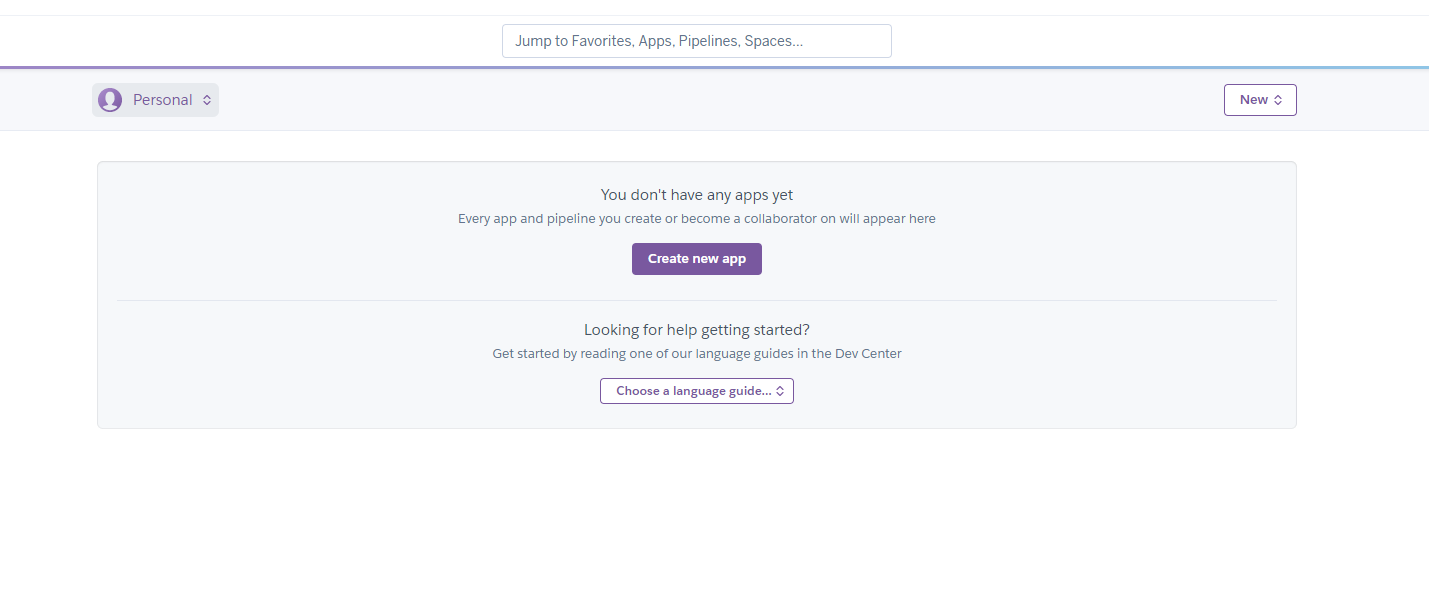Click the up-down chevron beside Personal
Viewport: 1429px width, 589px height.
tap(207, 100)
